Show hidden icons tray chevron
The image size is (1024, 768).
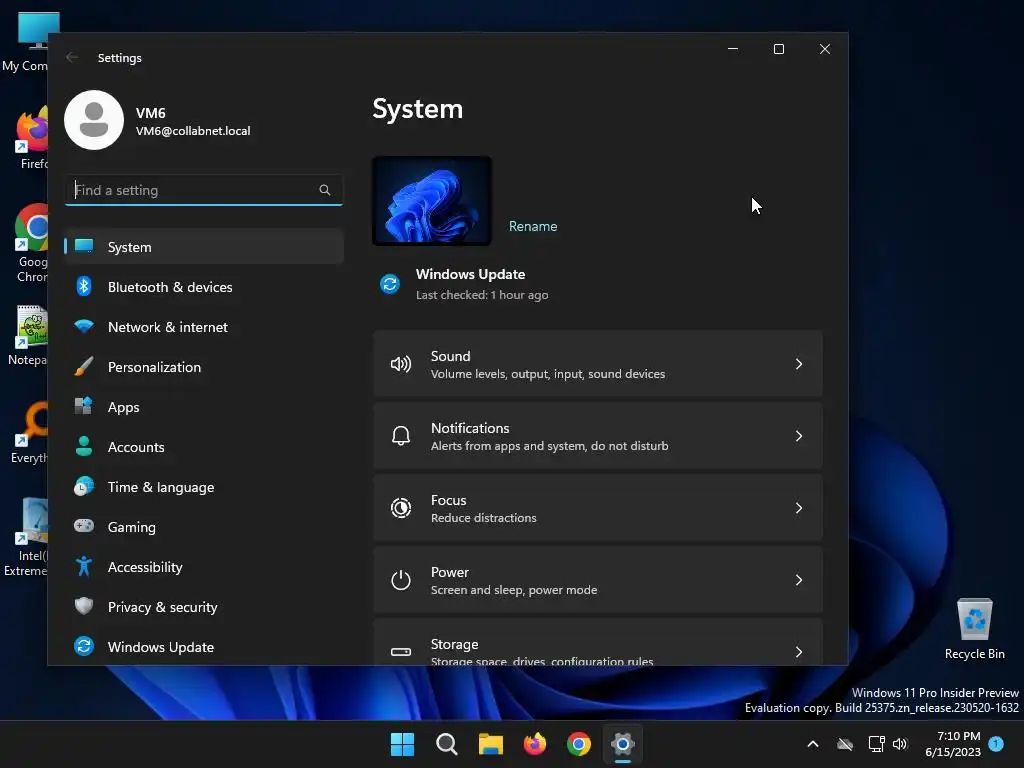tap(813, 744)
